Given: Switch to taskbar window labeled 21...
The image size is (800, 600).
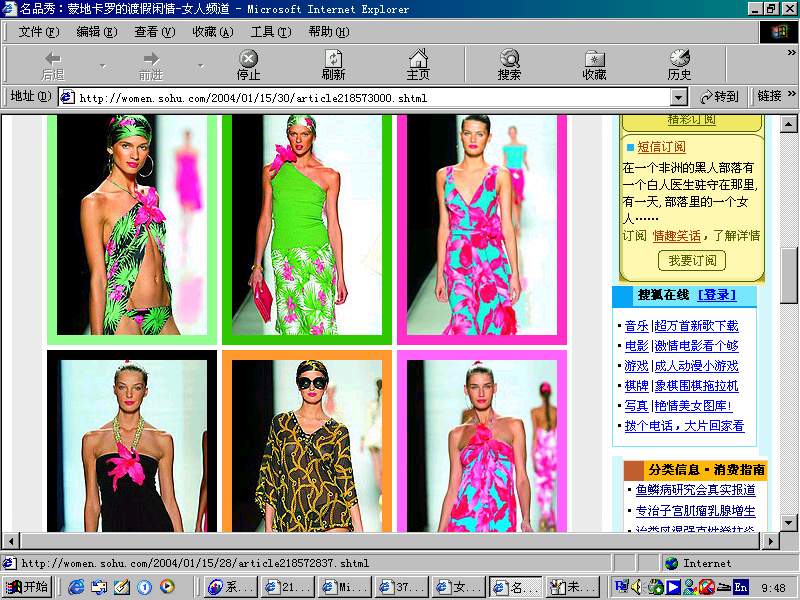Looking at the screenshot, I should click(286, 587).
